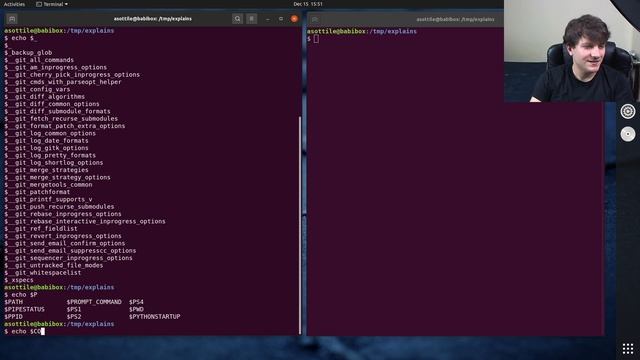The width and height of the screenshot is (640, 360).
Task: Click "$__git_diff_common_options" line
Action: pyautogui.click(x=52, y=104)
